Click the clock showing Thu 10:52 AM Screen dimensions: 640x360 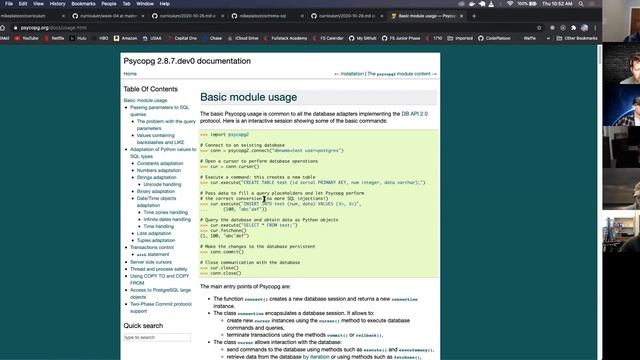[557, 4]
